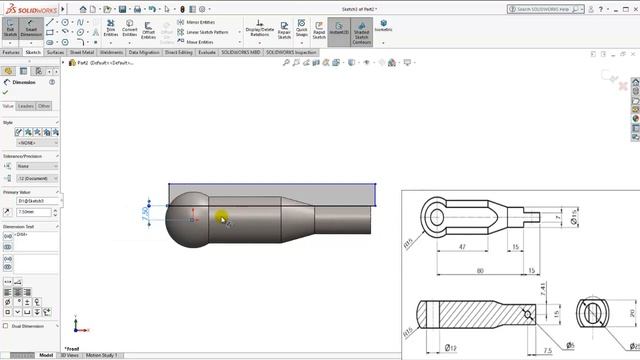Select the Mirror Entities command
640x360 pixels.
[196, 22]
